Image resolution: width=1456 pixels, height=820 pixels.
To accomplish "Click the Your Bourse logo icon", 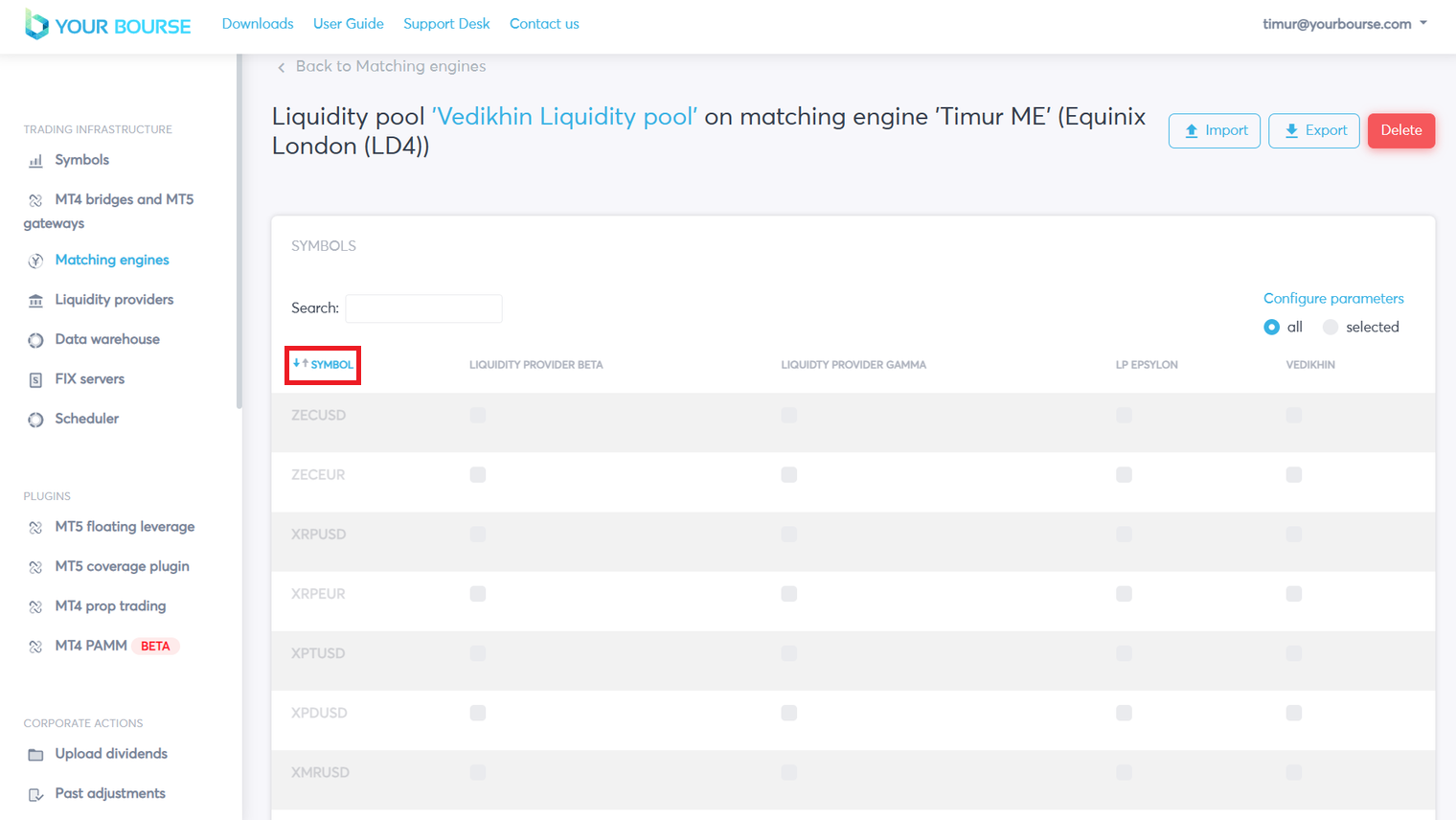I will coord(36,25).
